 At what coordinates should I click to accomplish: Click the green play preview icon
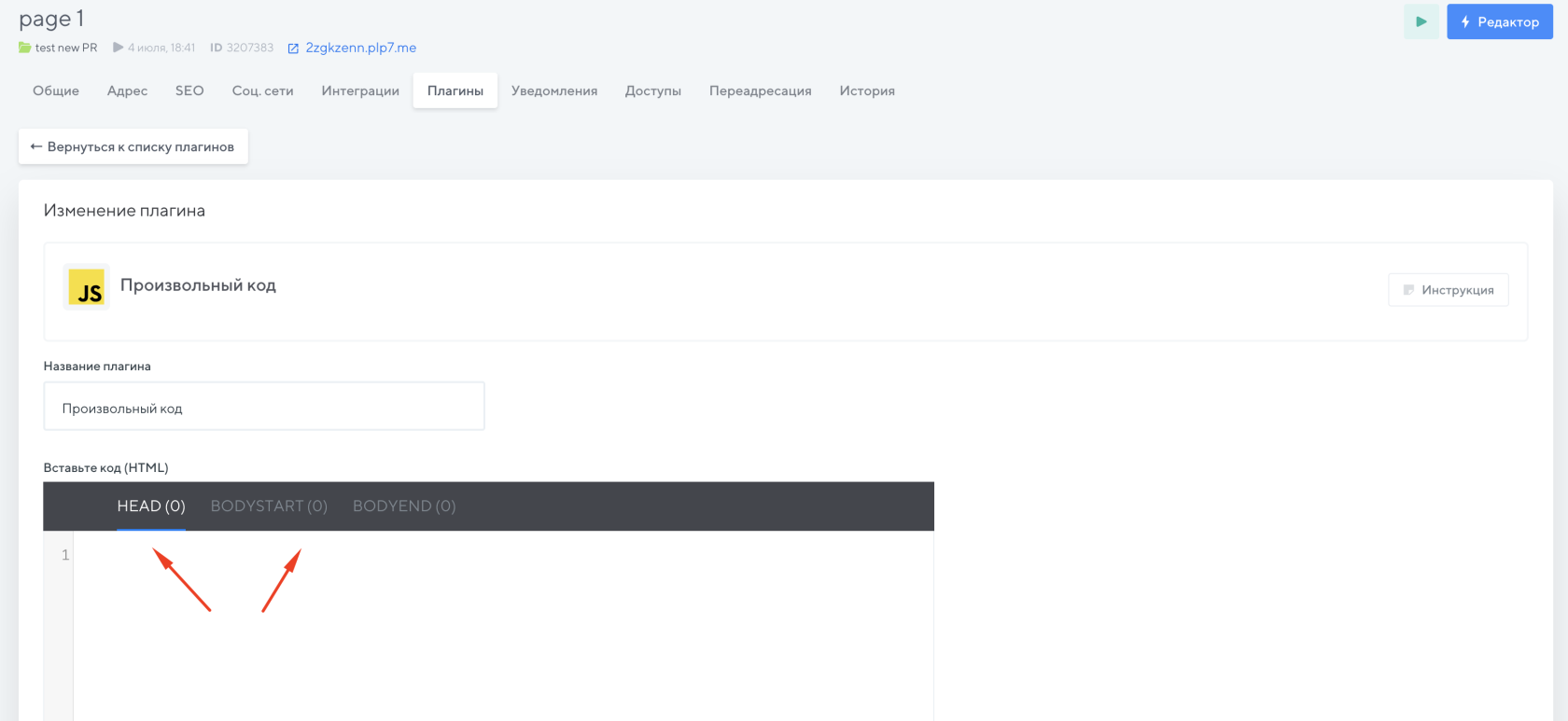pos(1421,21)
